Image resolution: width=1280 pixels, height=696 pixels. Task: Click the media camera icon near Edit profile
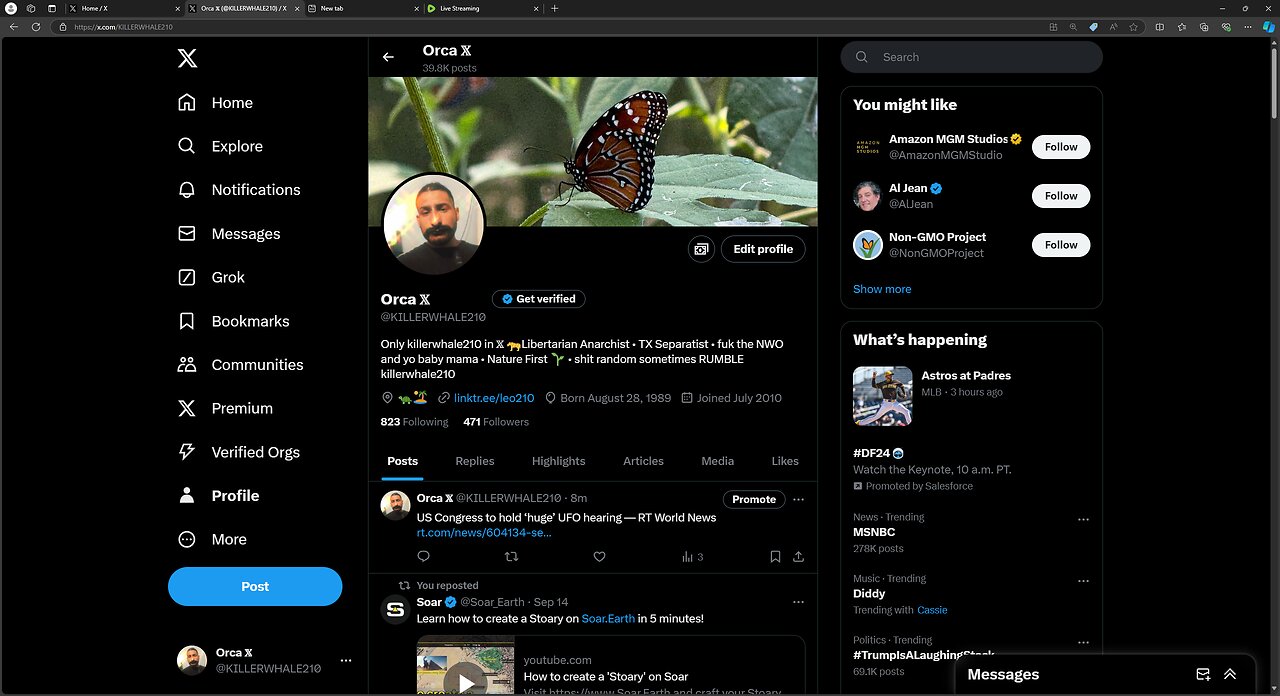click(x=701, y=249)
